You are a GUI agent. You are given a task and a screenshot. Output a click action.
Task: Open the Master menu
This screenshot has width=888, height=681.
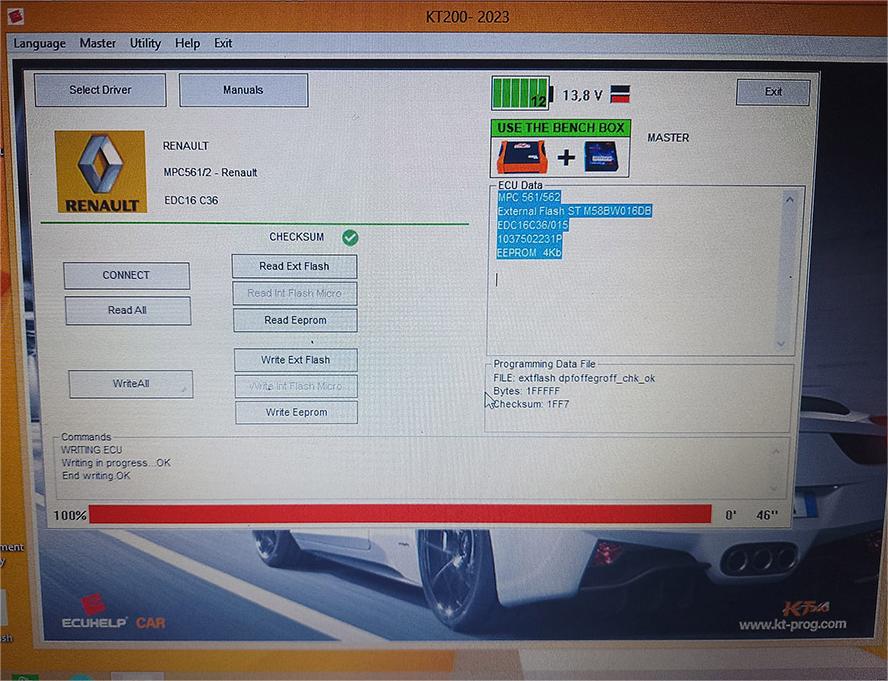coord(97,43)
